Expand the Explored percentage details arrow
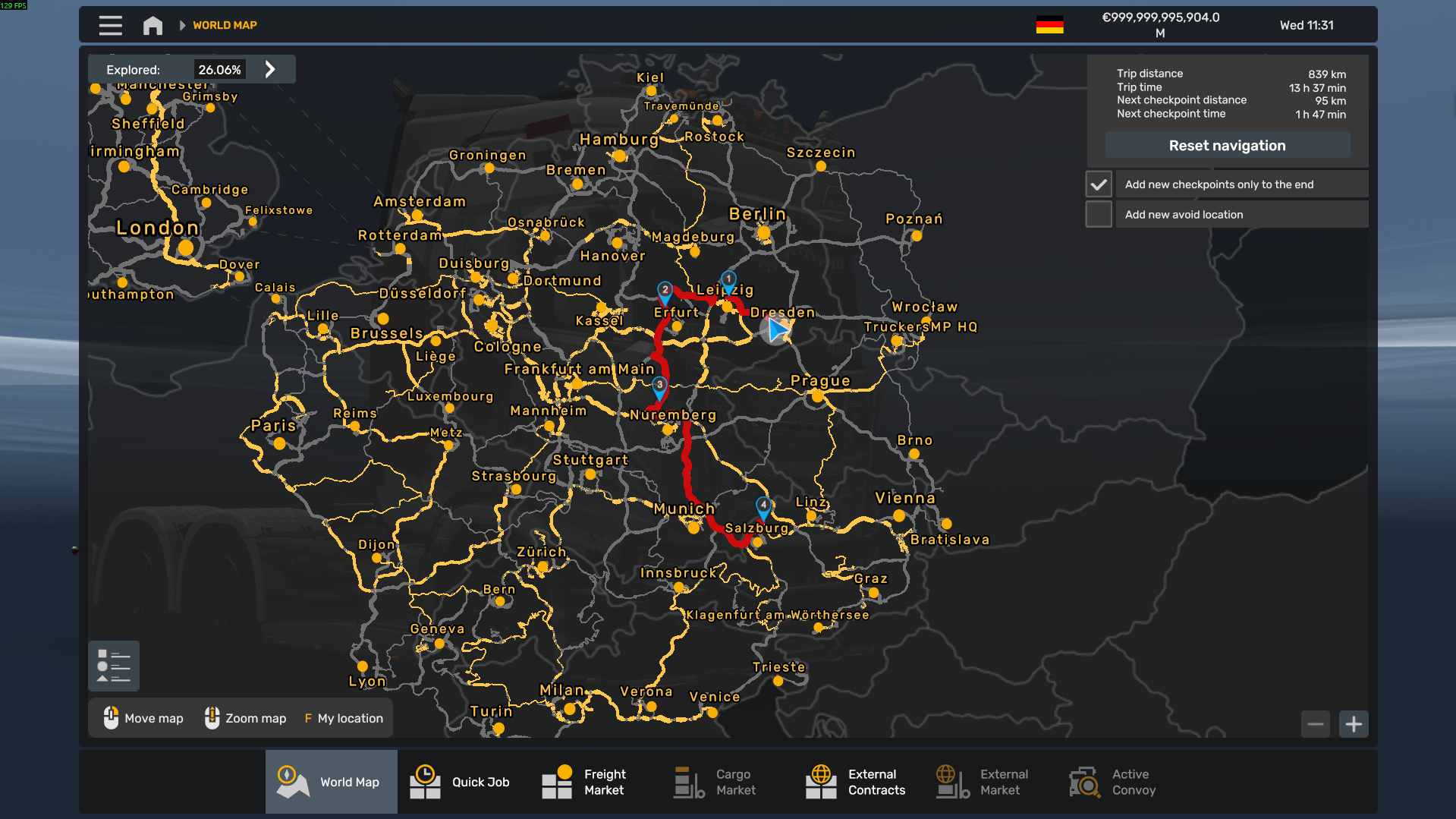 [270, 70]
